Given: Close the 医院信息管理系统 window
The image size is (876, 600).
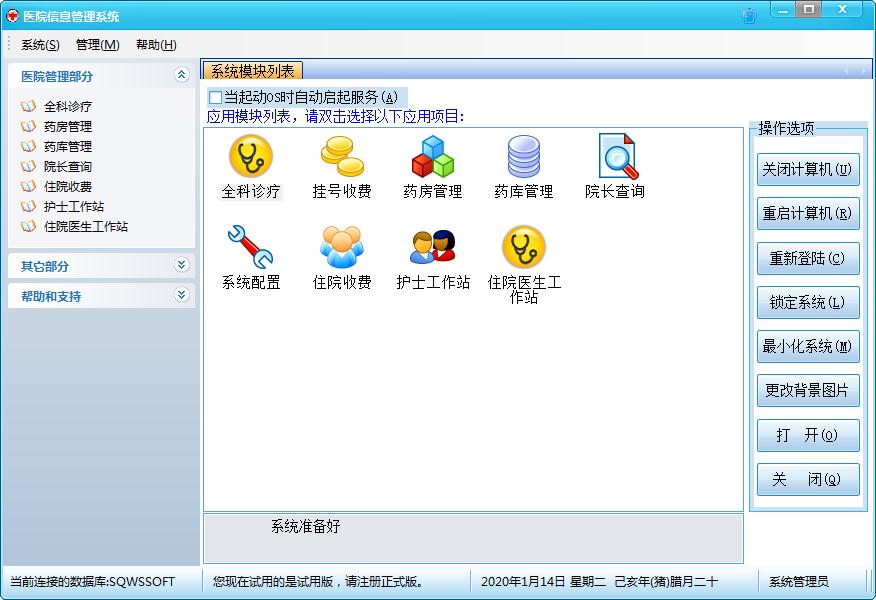Looking at the screenshot, I should (x=844, y=10).
